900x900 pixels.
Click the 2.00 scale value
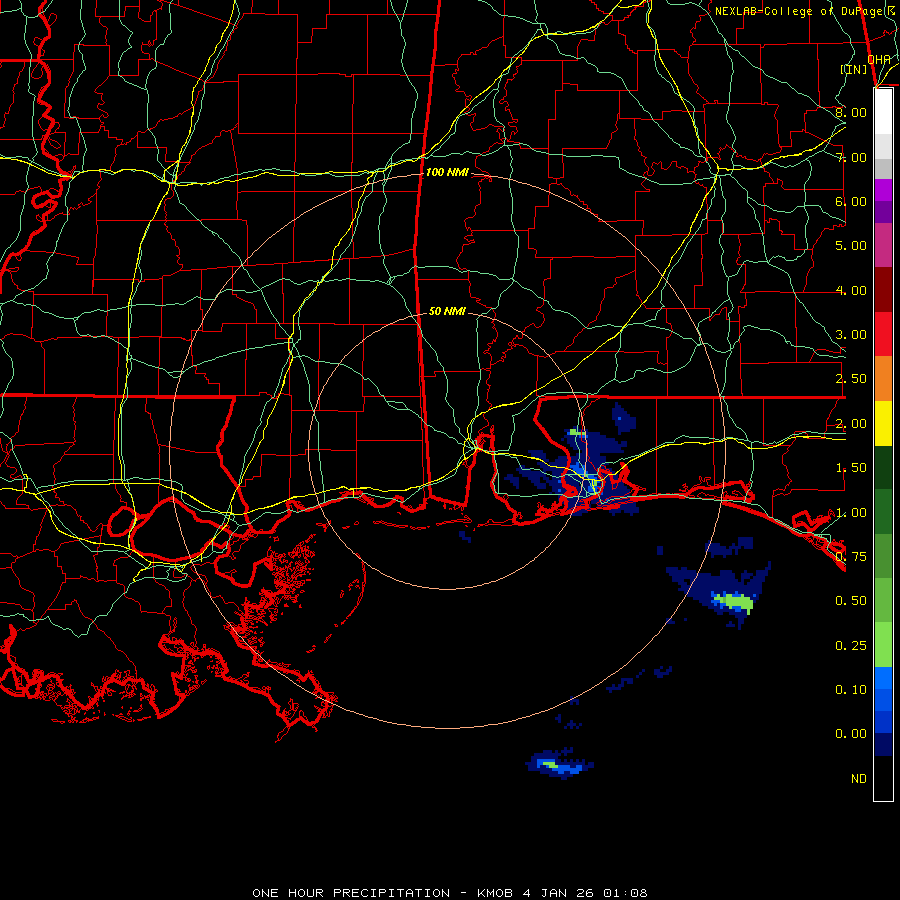tap(851, 424)
